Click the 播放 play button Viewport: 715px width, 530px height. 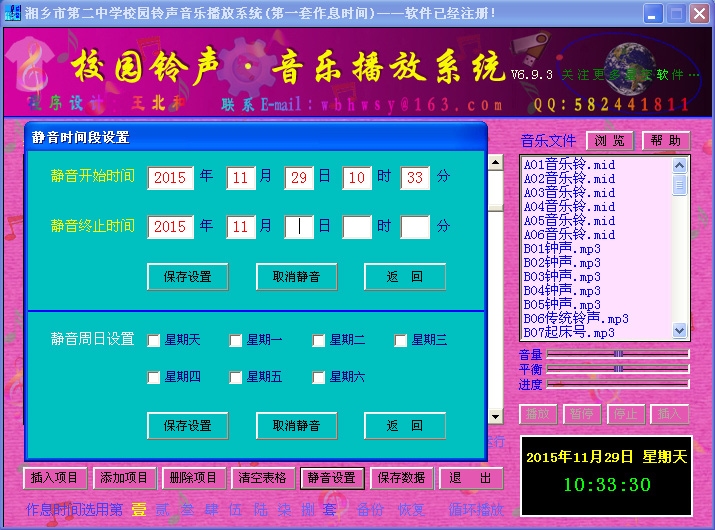(538, 414)
